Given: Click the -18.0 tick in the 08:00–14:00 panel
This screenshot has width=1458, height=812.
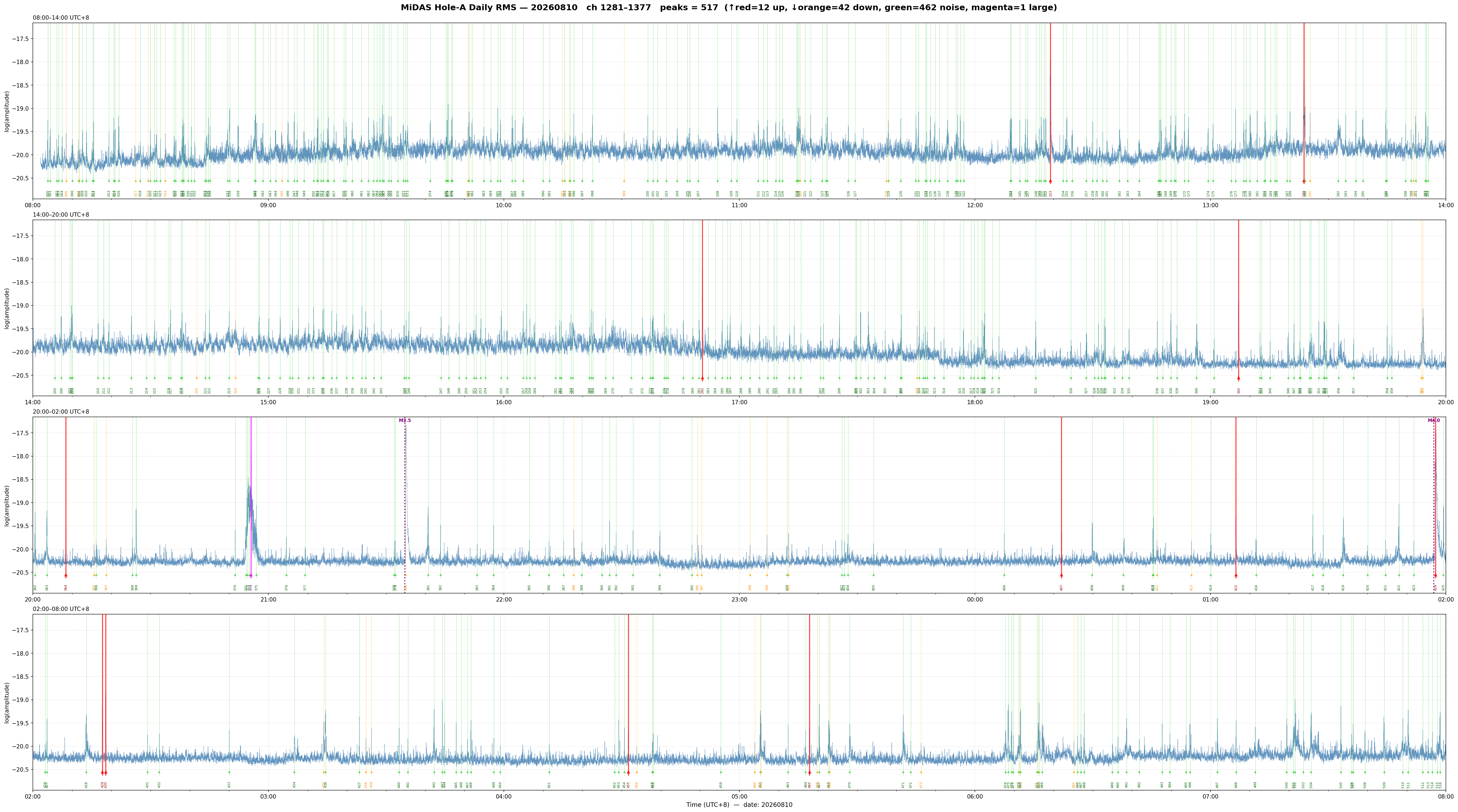Looking at the screenshot, I should pyautogui.click(x=20, y=62).
